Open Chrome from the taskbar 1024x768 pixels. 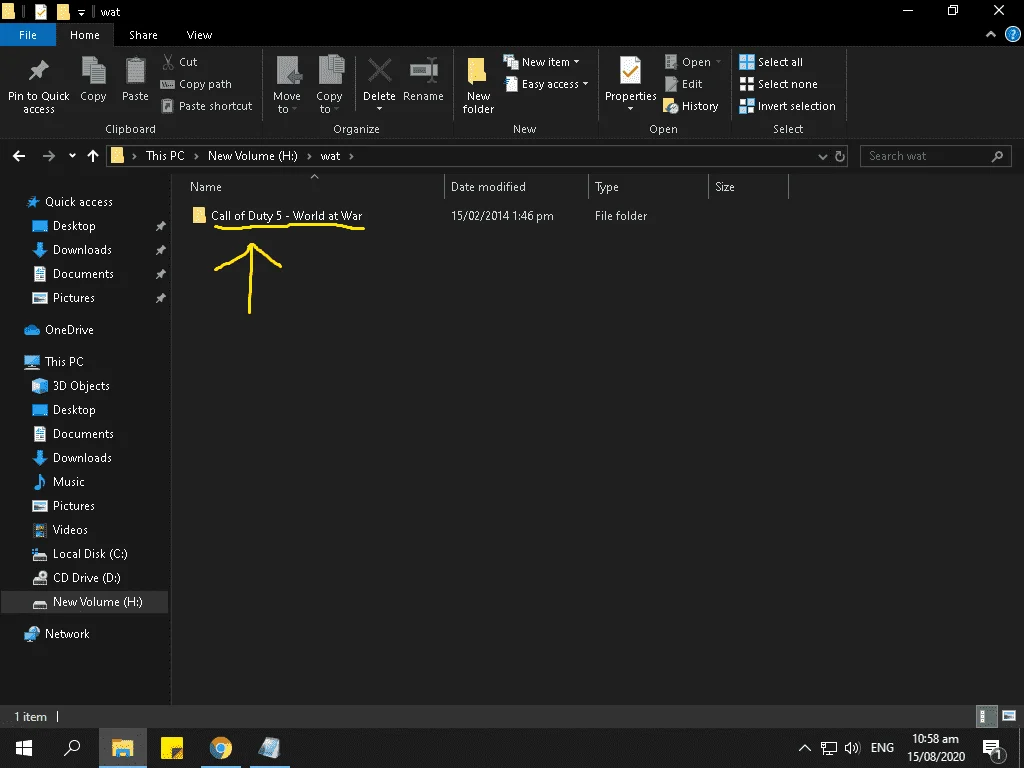click(x=221, y=748)
